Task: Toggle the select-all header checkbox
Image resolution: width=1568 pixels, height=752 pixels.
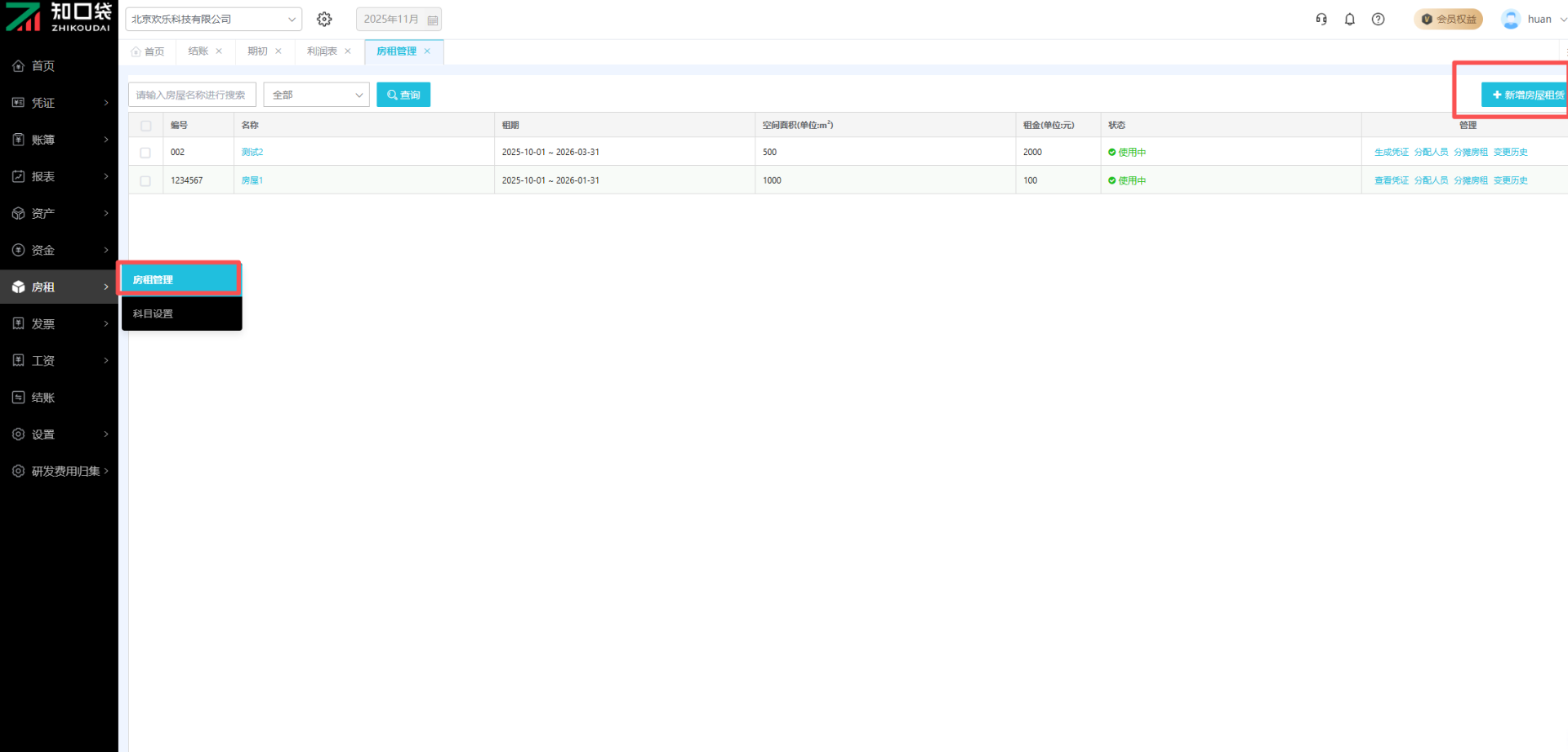Action: (x=145, y=126)
